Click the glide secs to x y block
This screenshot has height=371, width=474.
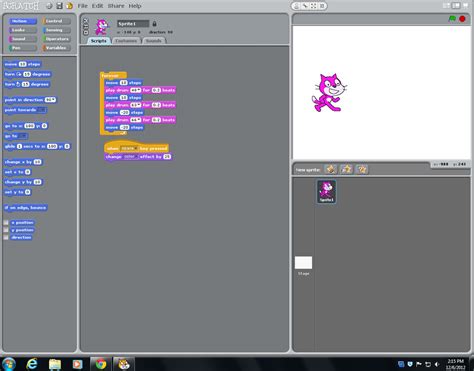[37, 146]
